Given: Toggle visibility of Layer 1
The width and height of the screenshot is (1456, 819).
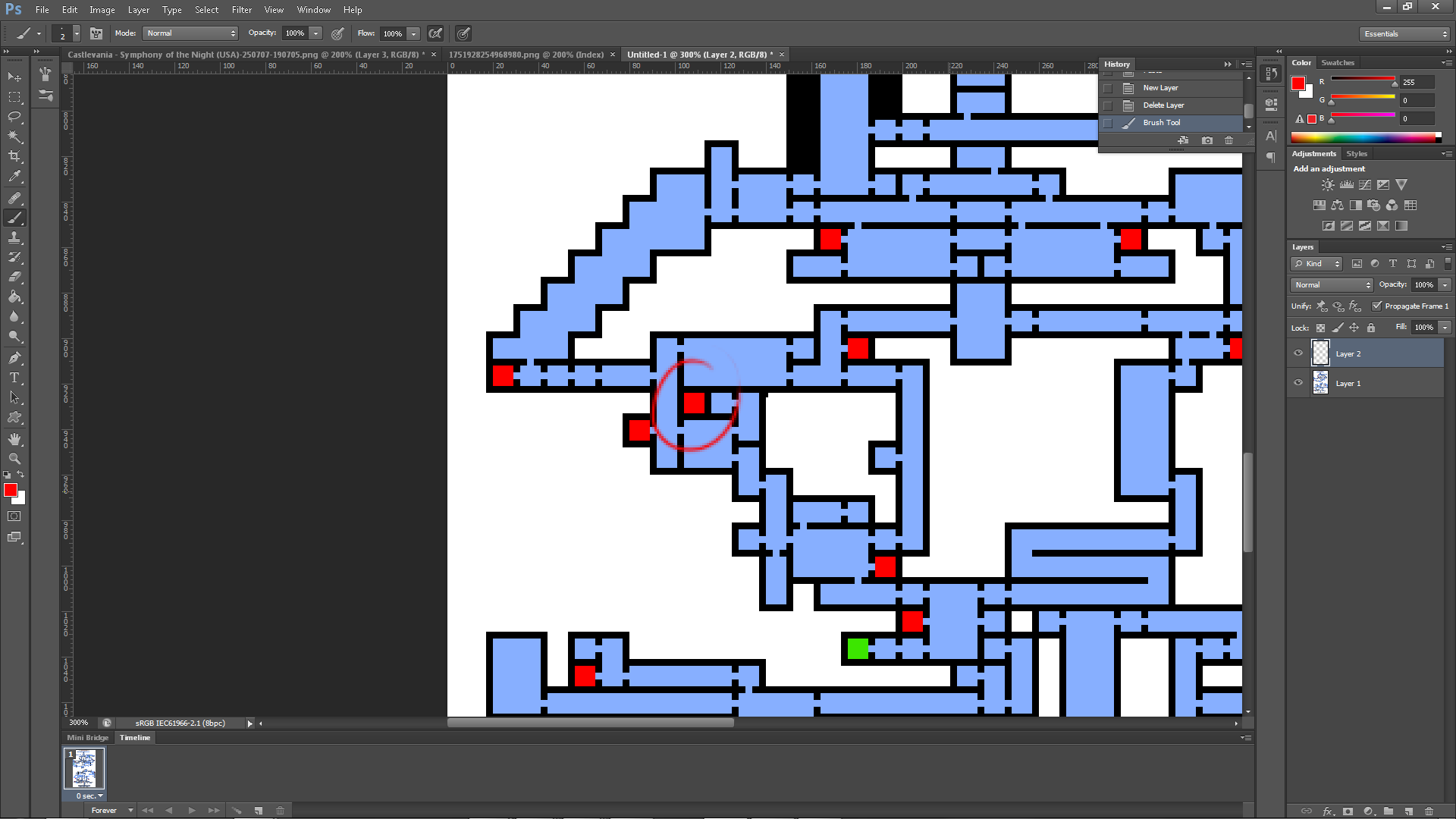Looking at the screenshot, I should [x=1298, y=383].
